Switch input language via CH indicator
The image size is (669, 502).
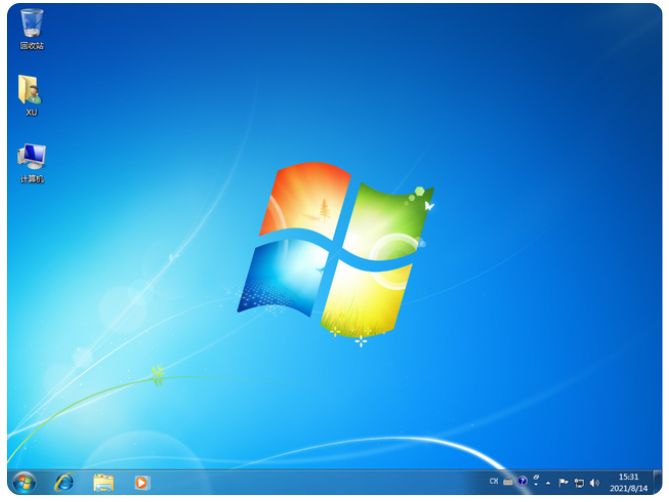coord(494,481)
